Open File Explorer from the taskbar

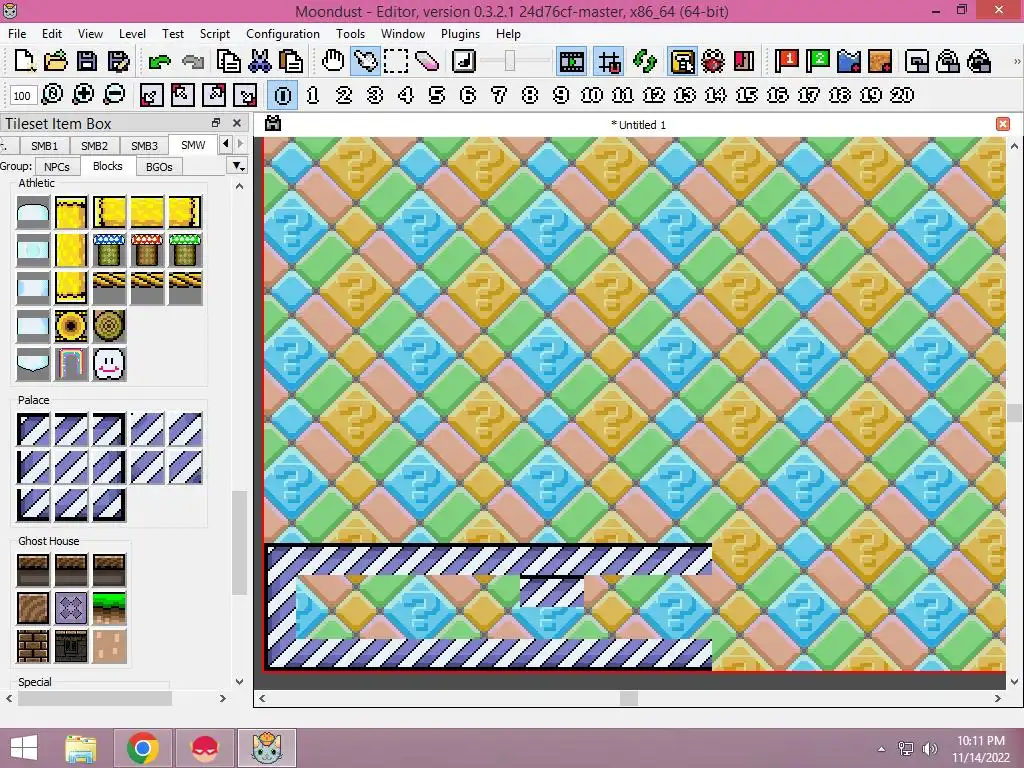pyautogui.click(x=80, y=748)
